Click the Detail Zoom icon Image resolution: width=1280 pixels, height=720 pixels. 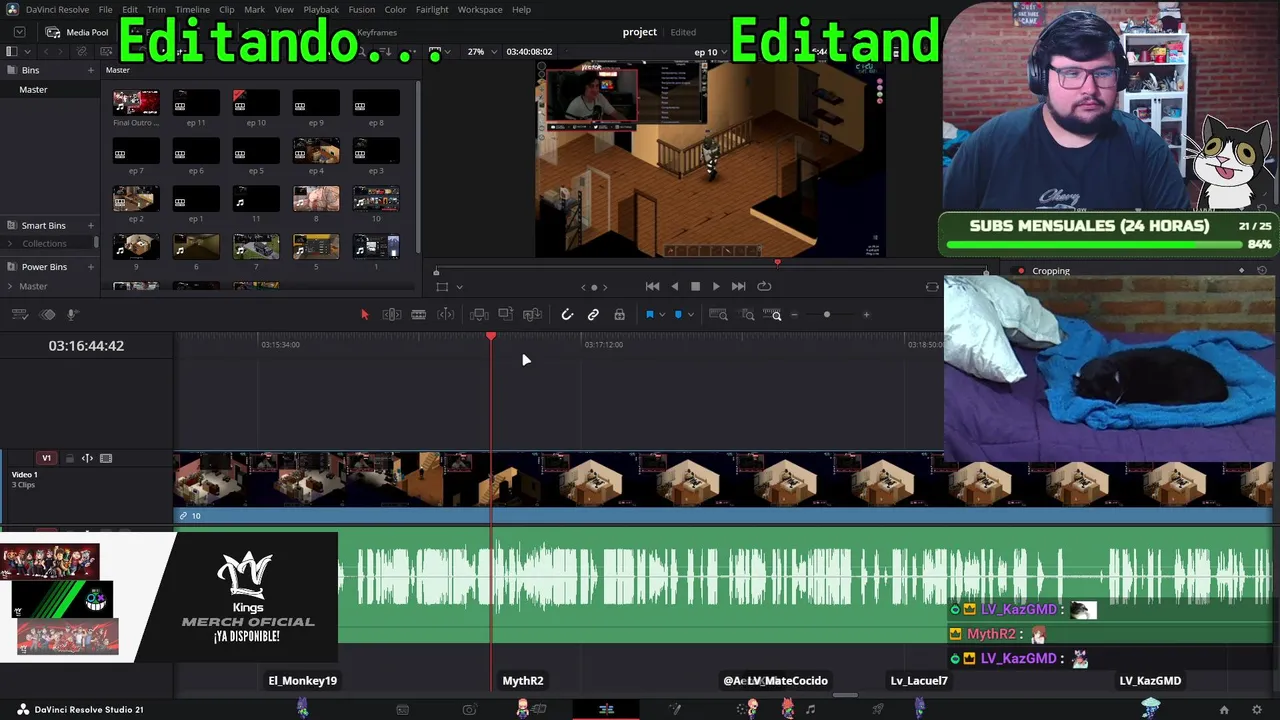[748, 315]
